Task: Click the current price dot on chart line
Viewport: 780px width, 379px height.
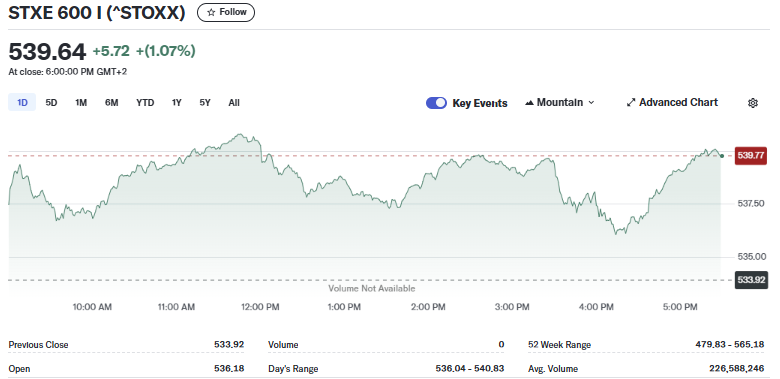Action: [722, 156]
